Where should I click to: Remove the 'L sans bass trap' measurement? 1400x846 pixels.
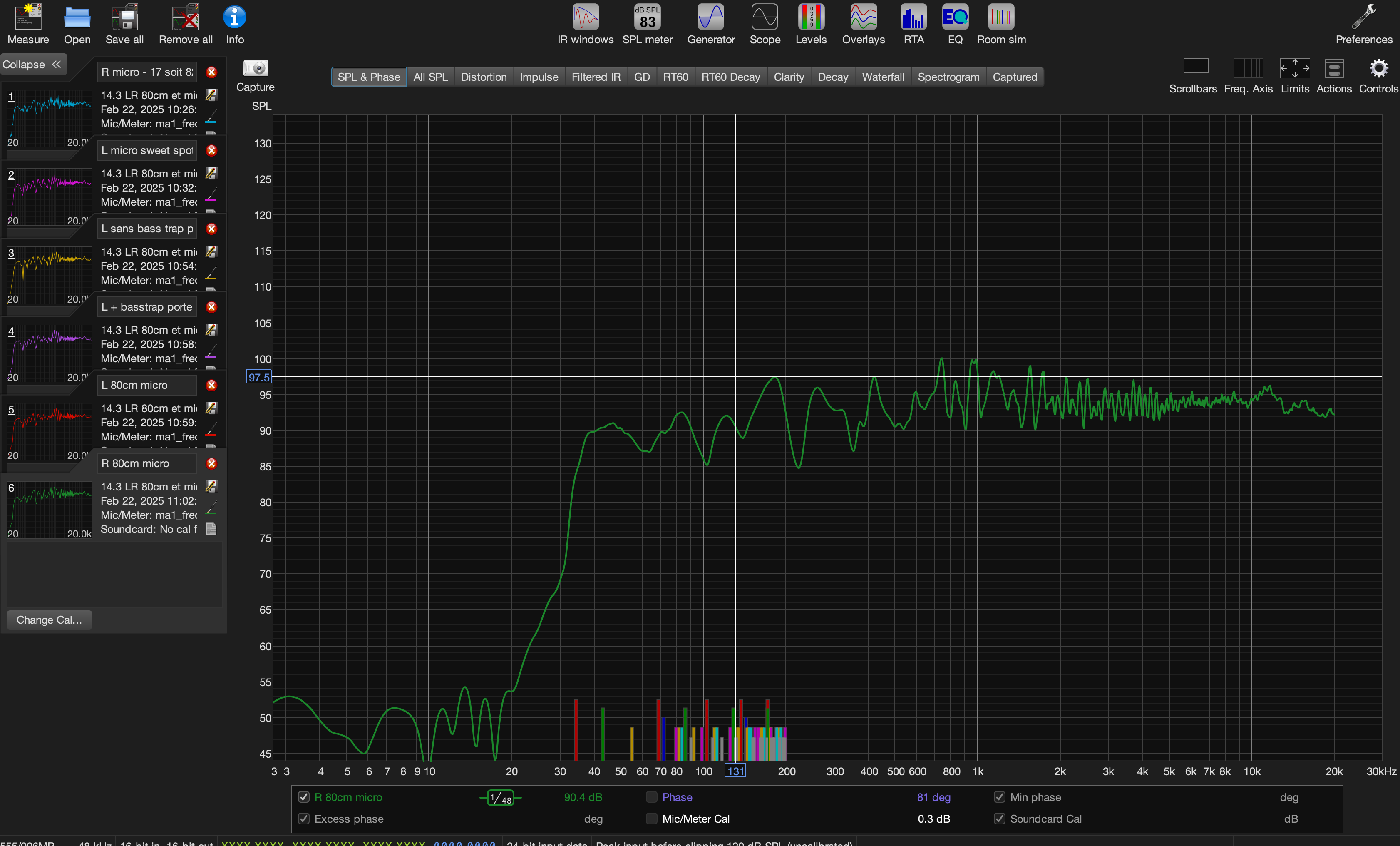tap(211, 229)
